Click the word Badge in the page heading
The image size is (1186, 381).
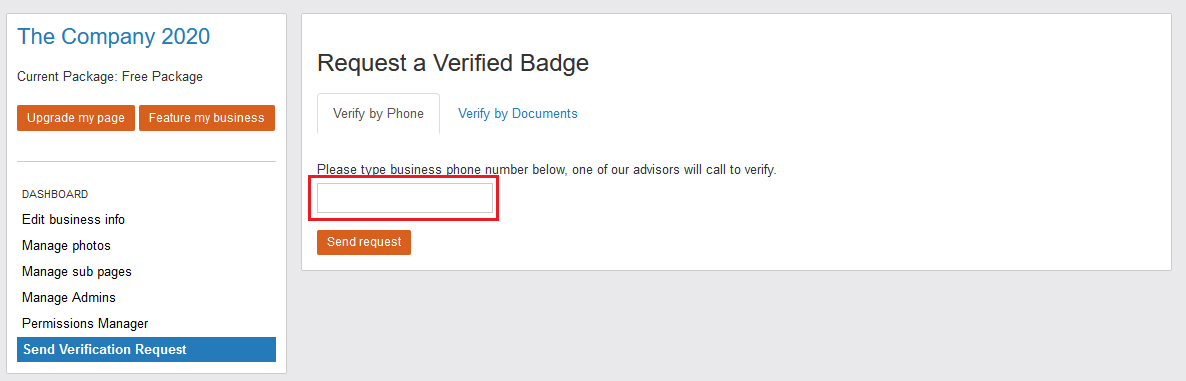click(549, 63)
